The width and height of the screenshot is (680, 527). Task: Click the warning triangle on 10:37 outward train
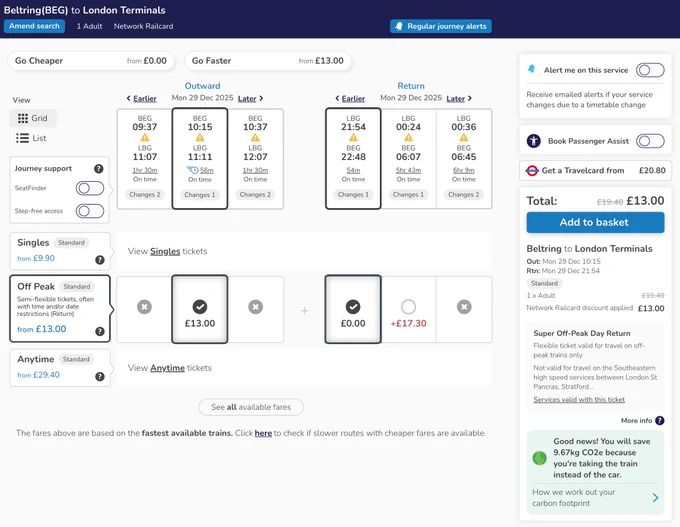255,137
